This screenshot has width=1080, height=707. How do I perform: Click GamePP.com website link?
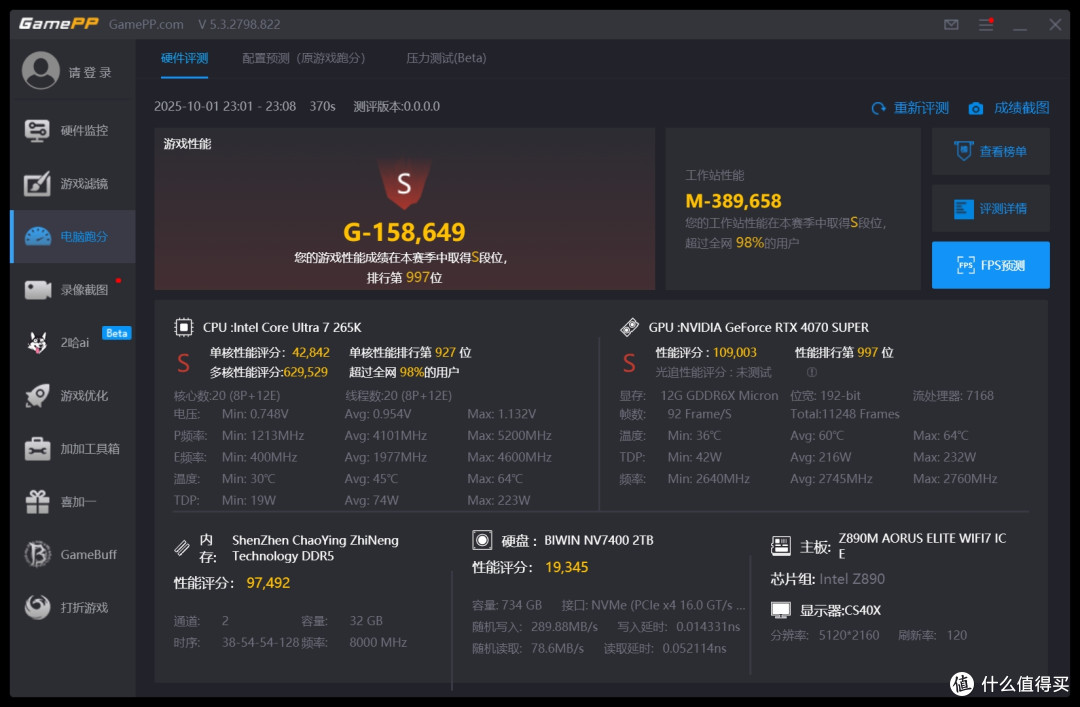pyautogui.click(x=146, y=25)
